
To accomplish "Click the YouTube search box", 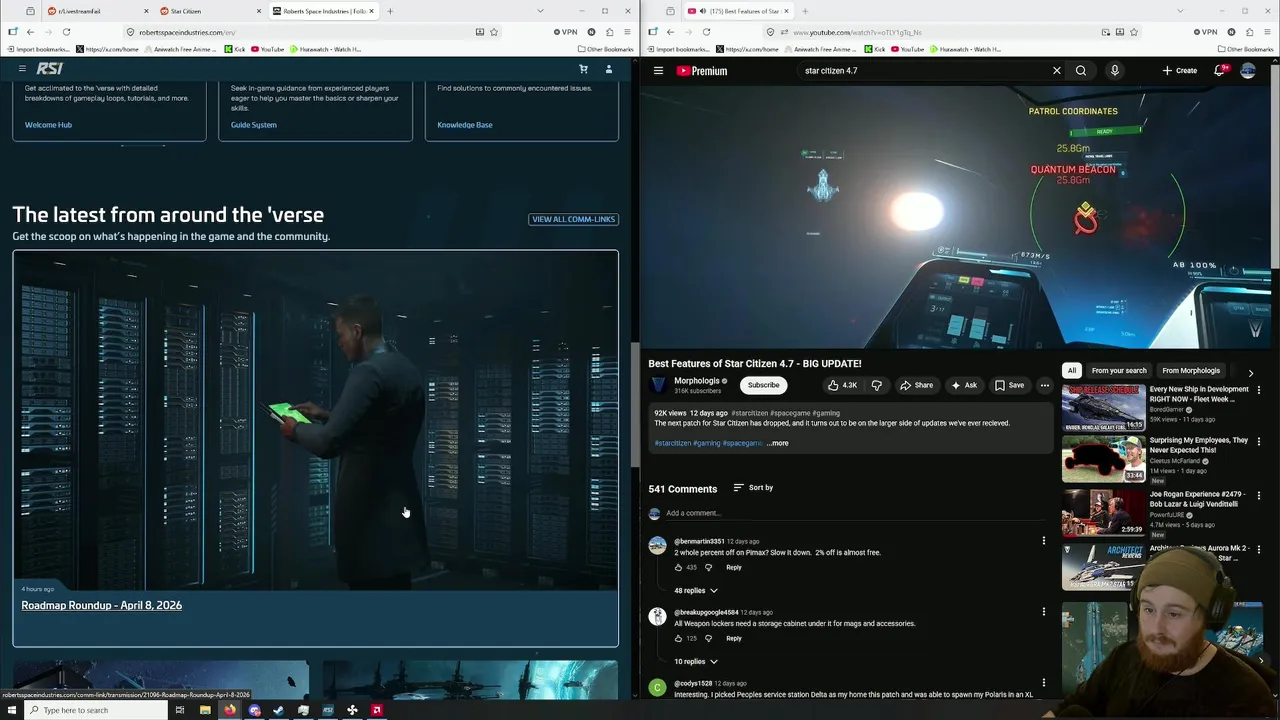I will click(920, 71).
